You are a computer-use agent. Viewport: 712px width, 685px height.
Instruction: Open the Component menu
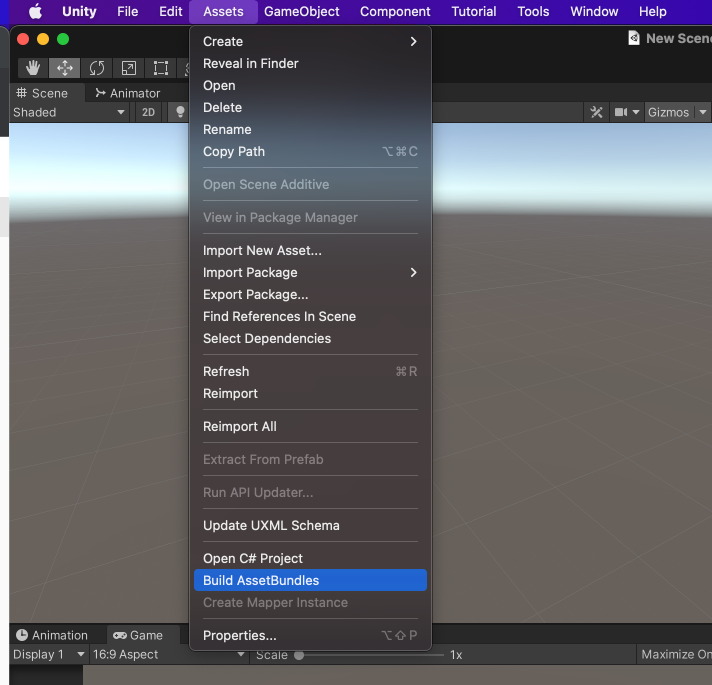coord(395,11)
